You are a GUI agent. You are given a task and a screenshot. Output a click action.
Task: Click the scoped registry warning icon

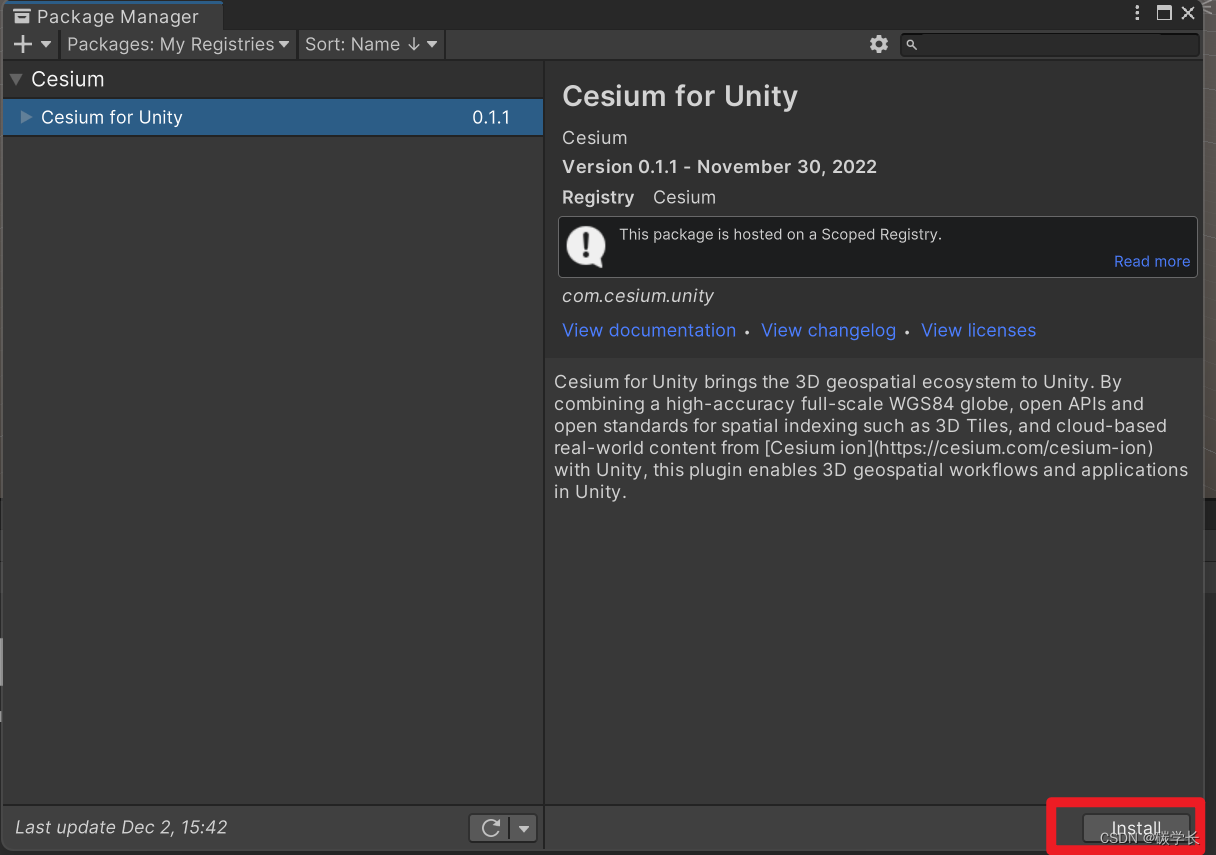[x=586, y=246]
